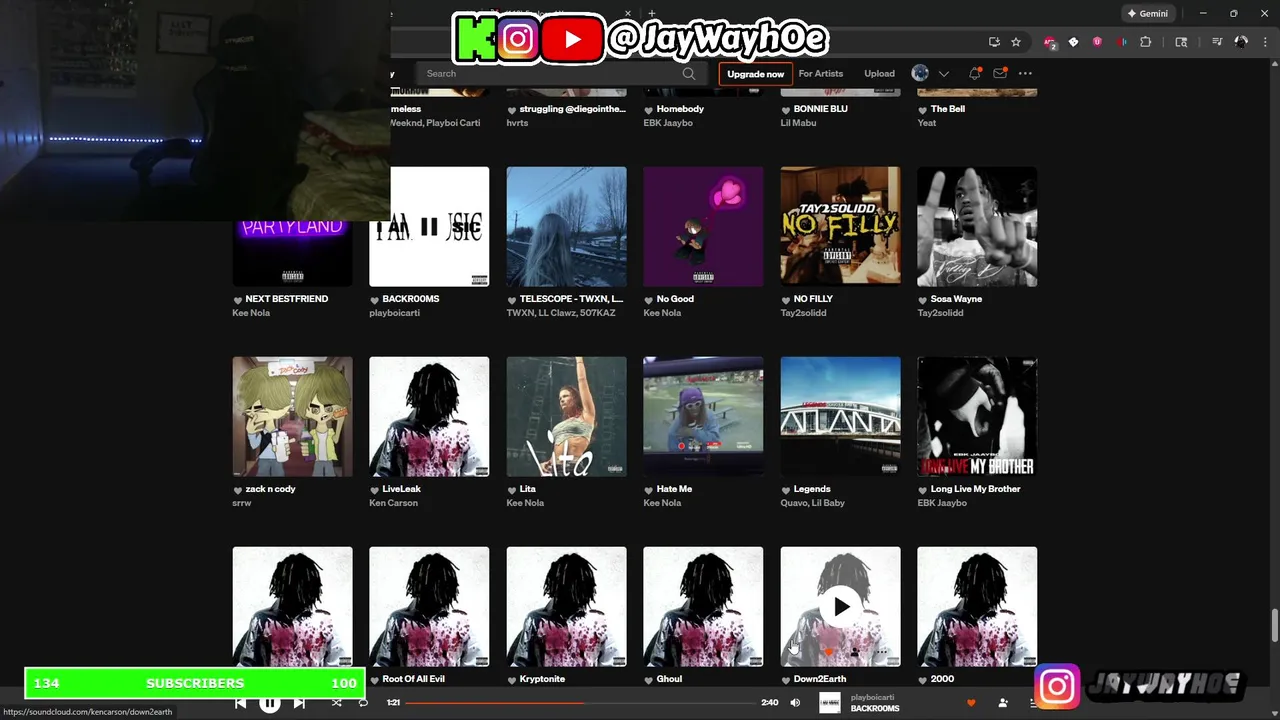
Task: Open the 2000 track title
Action: tap(942, 679)
